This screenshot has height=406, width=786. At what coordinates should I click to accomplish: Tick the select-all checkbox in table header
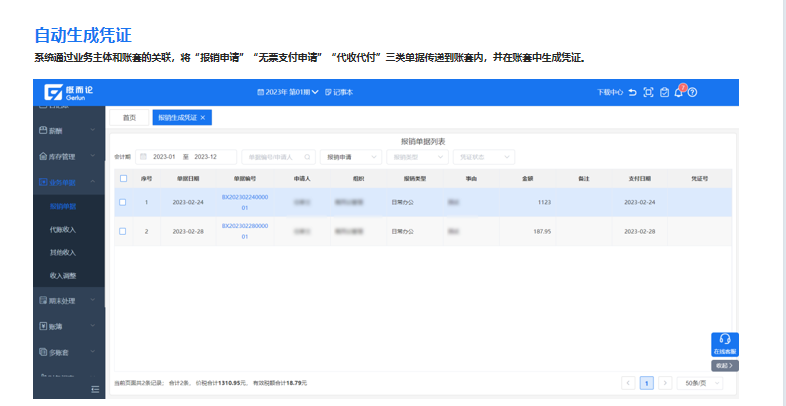[123, 178]
